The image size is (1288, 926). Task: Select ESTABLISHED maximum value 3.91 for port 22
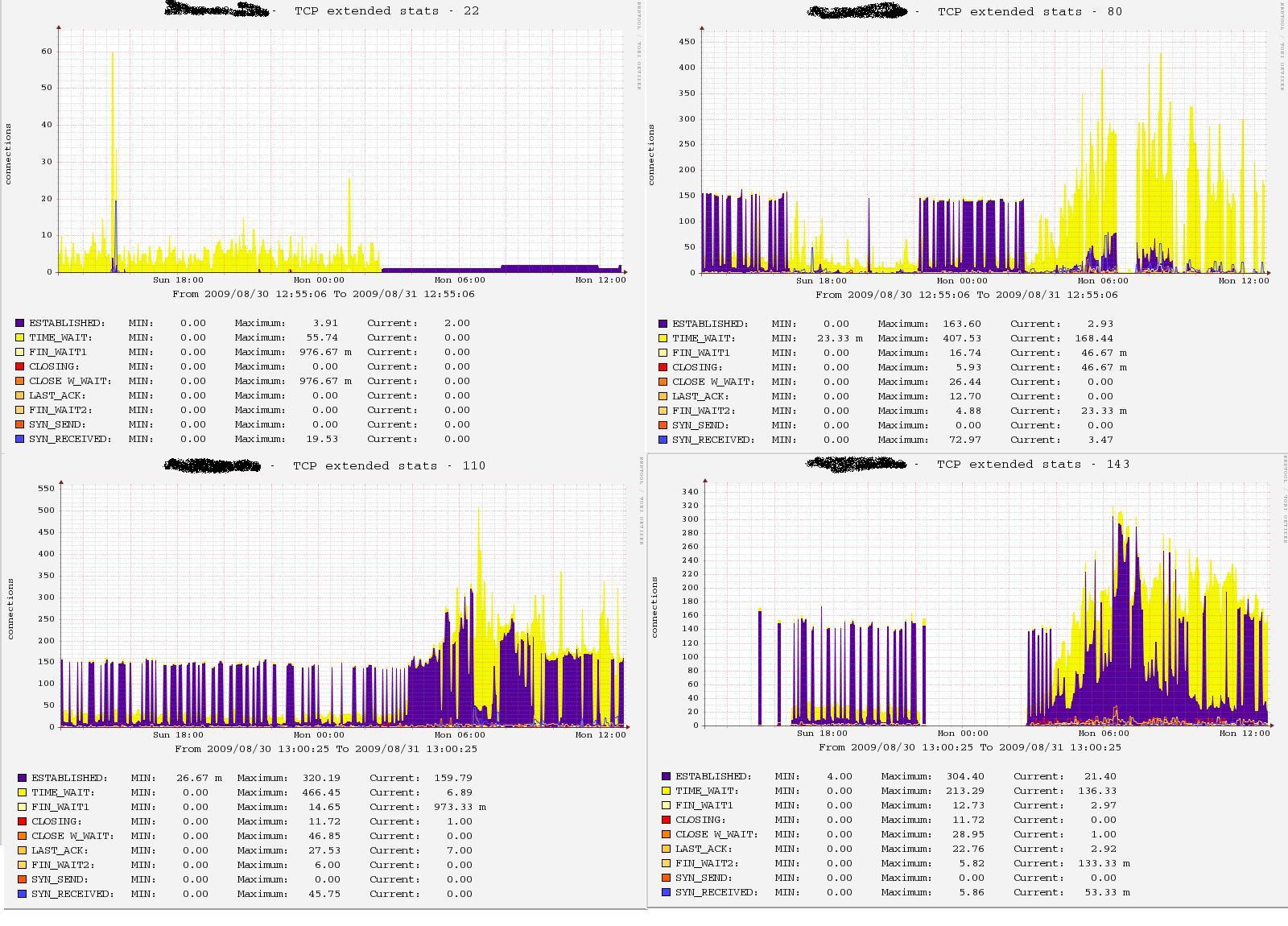[x=325, y=323]
